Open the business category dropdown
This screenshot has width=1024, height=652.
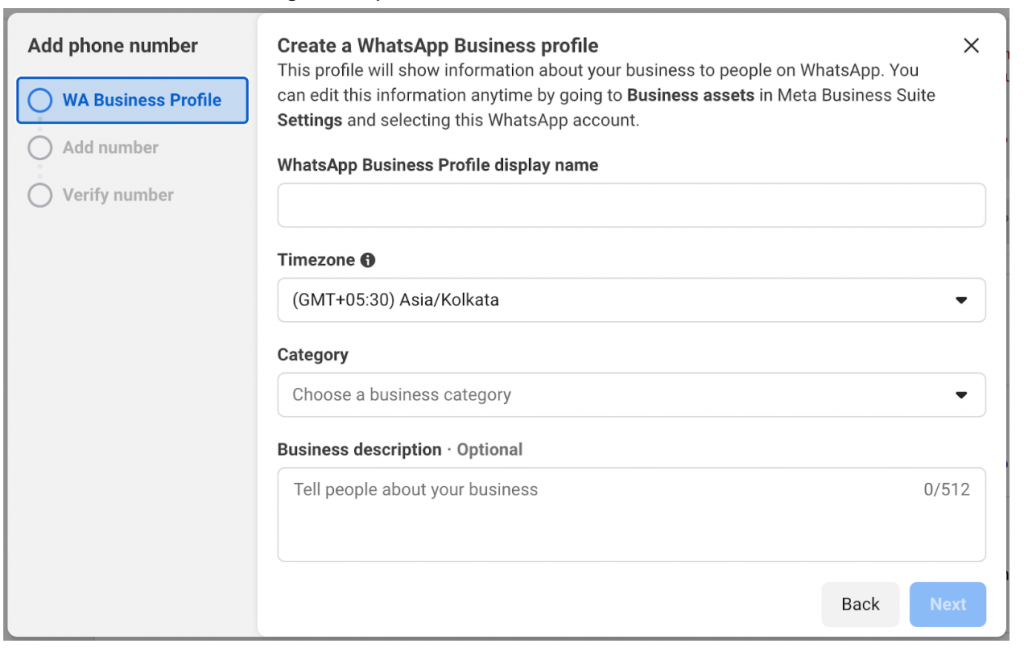[632, 395]
